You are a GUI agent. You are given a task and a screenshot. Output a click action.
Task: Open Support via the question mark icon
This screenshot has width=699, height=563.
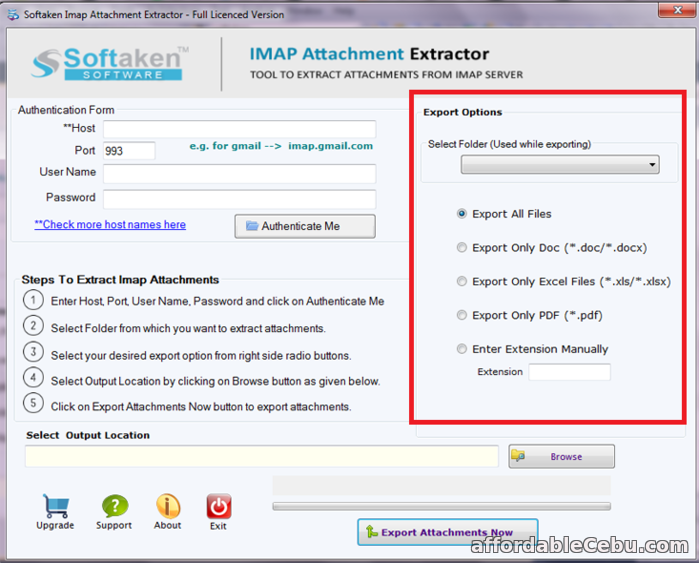[115, 506]
